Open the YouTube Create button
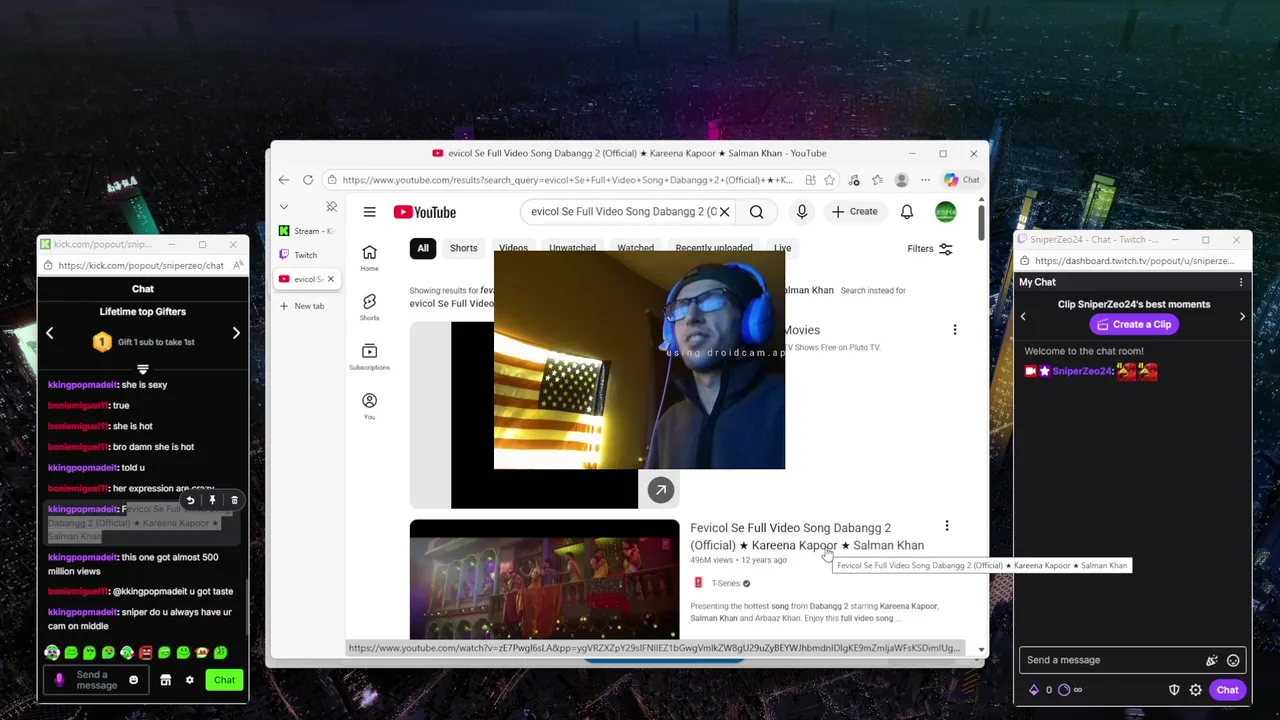Screen dimensions: 1280x720 point(855,212)
